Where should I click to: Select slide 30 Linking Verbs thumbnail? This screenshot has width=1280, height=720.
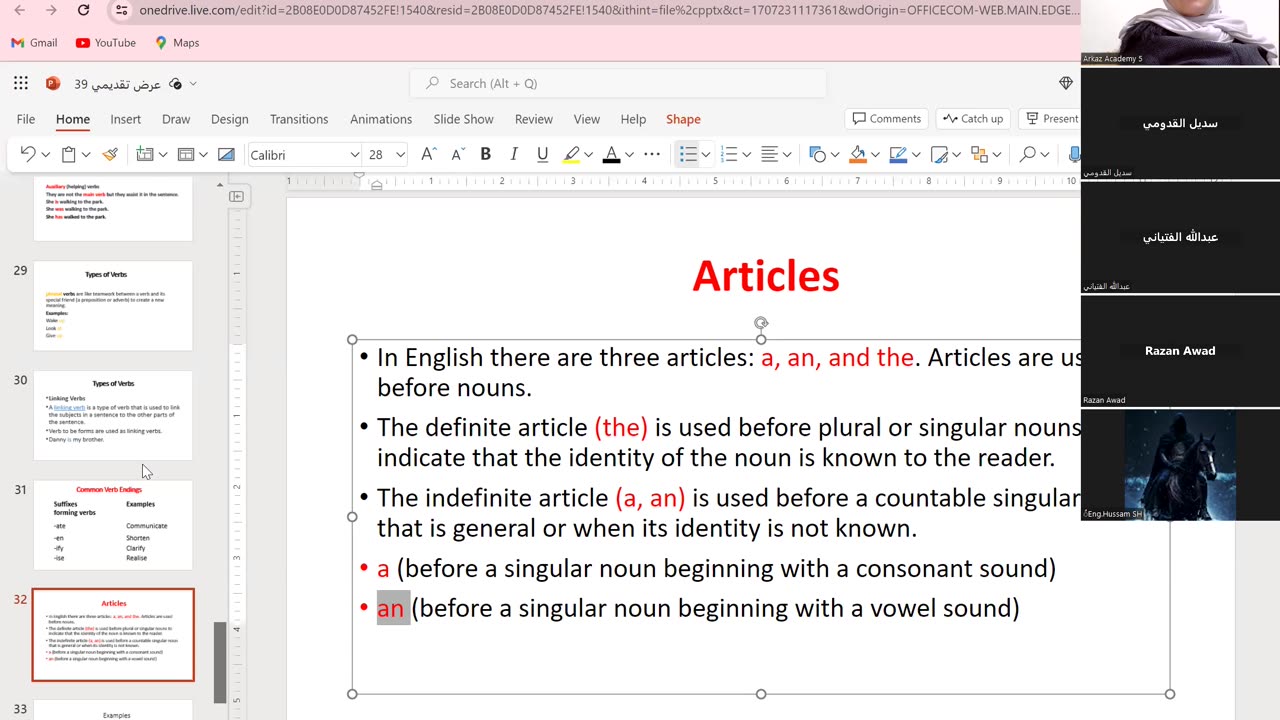(113, 415)
